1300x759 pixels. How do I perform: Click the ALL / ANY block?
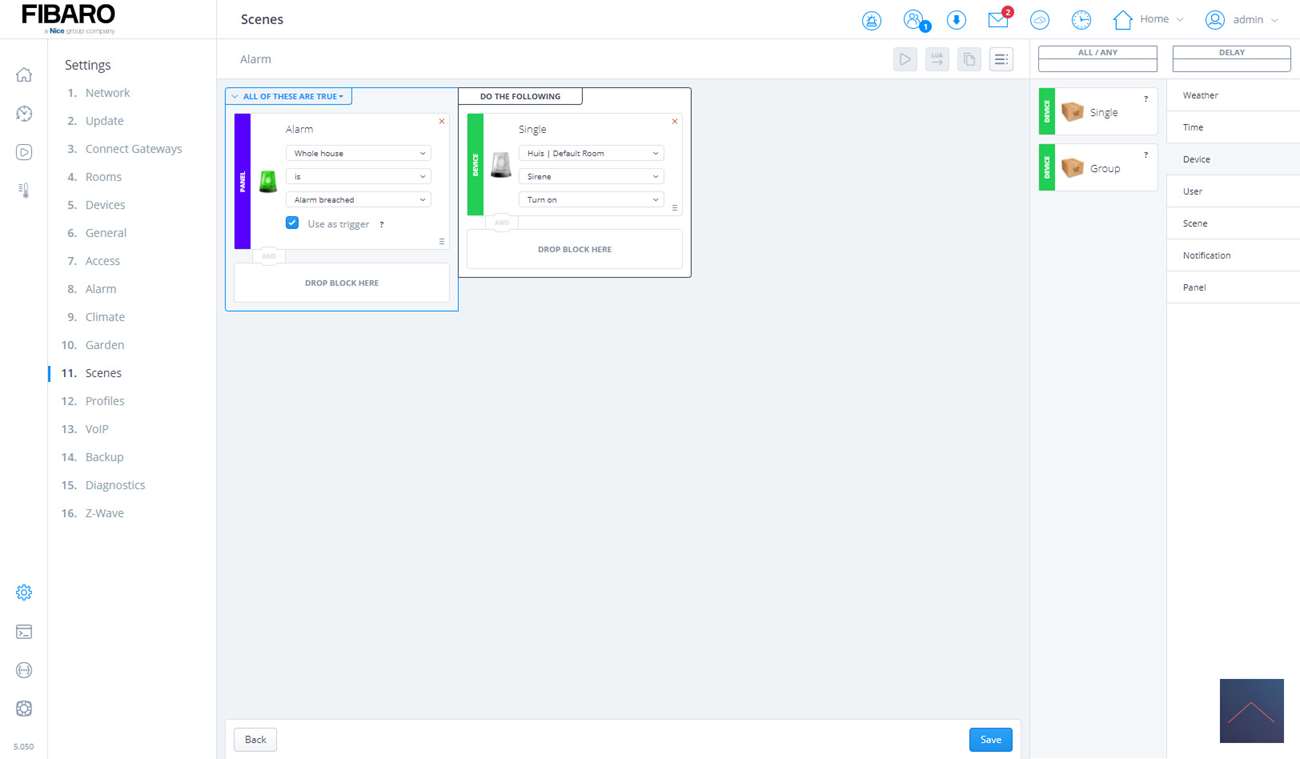1098,59
